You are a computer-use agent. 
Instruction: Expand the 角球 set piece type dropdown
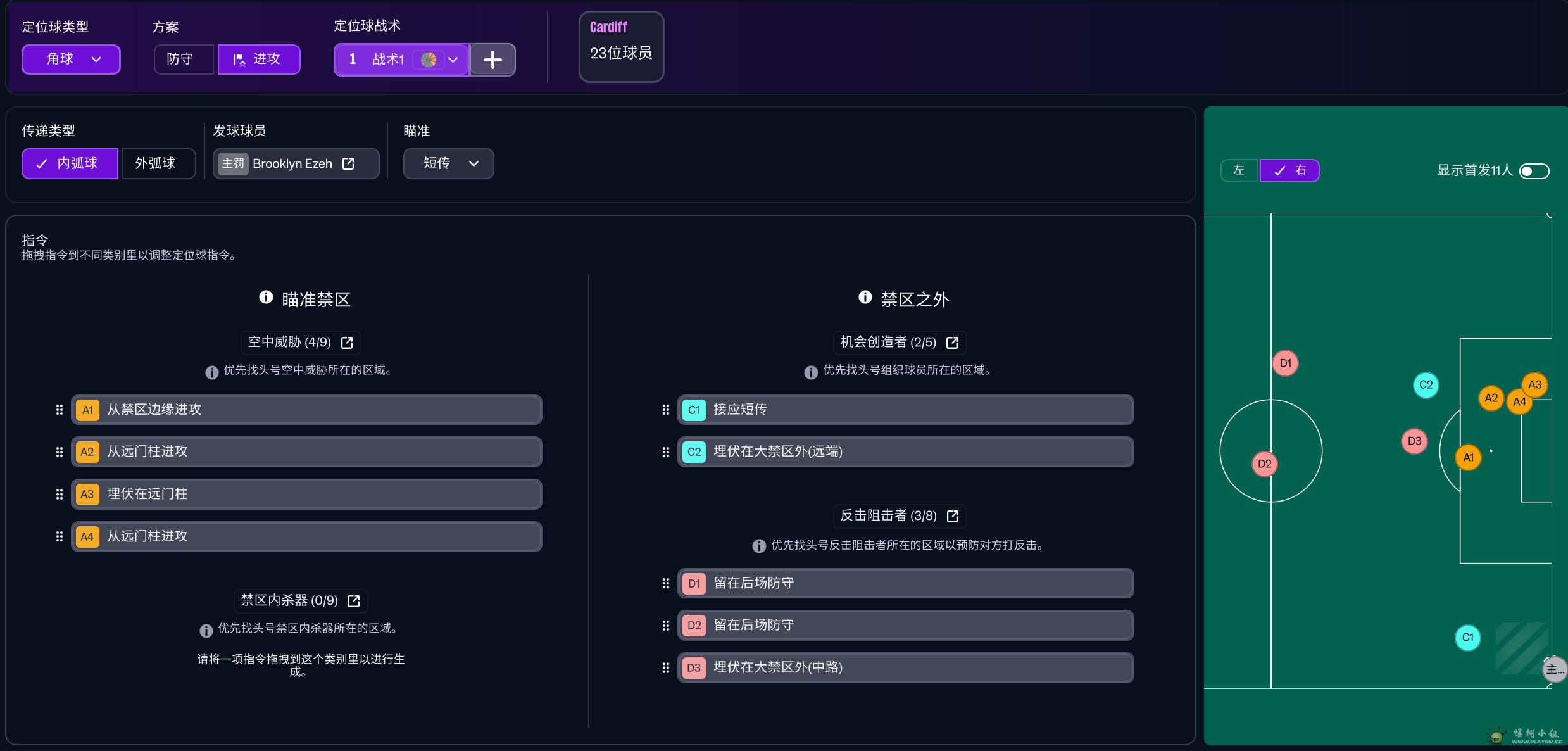pos(71,60)
